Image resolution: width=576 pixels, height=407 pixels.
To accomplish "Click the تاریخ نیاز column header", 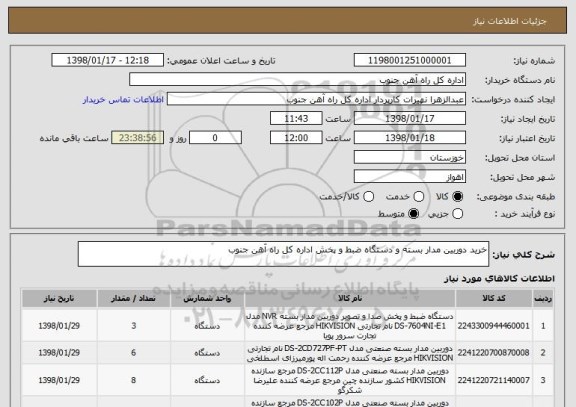I will [x=59, y=299].
